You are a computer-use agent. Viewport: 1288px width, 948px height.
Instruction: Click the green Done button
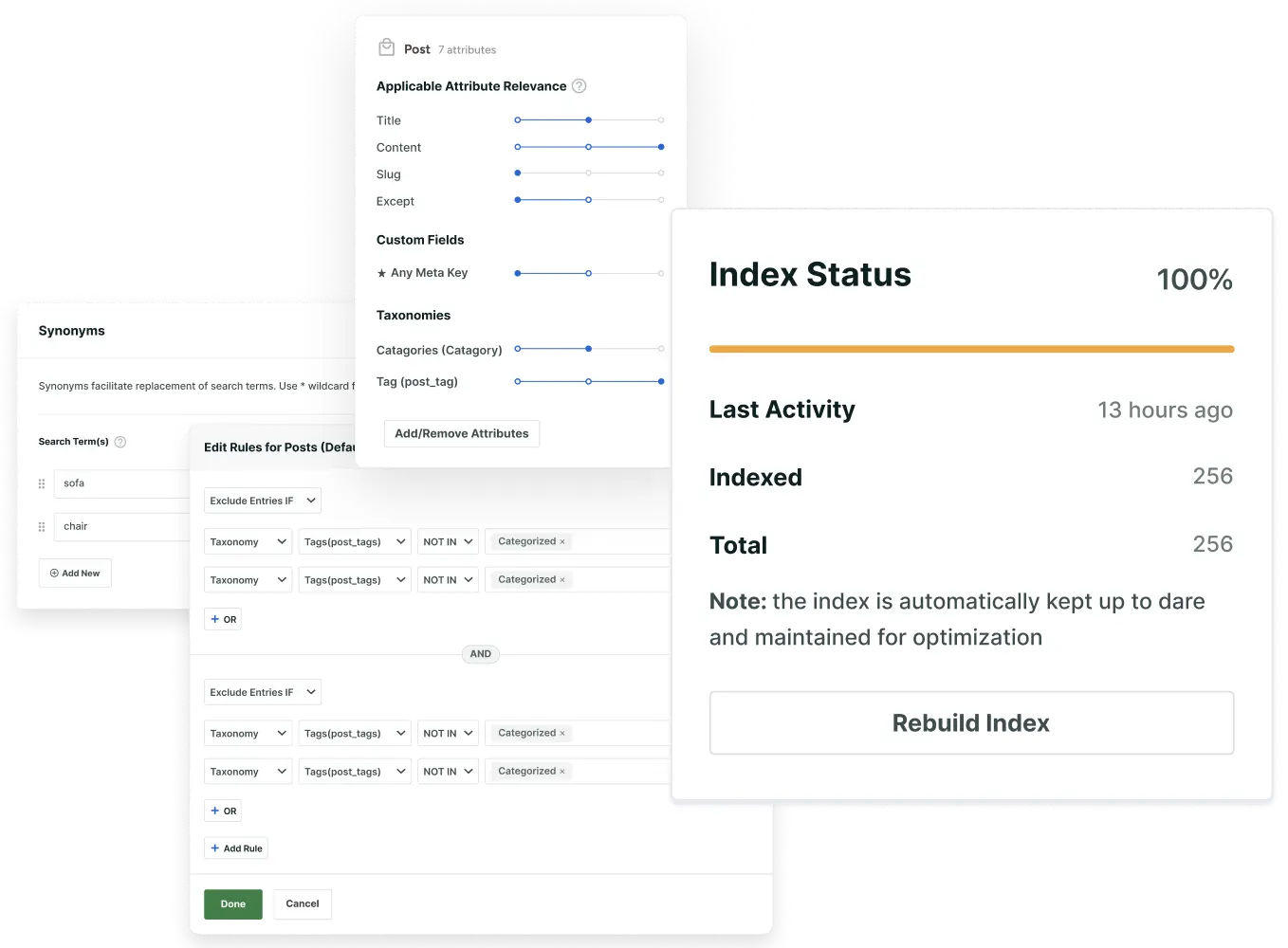(x=232, y=904)
